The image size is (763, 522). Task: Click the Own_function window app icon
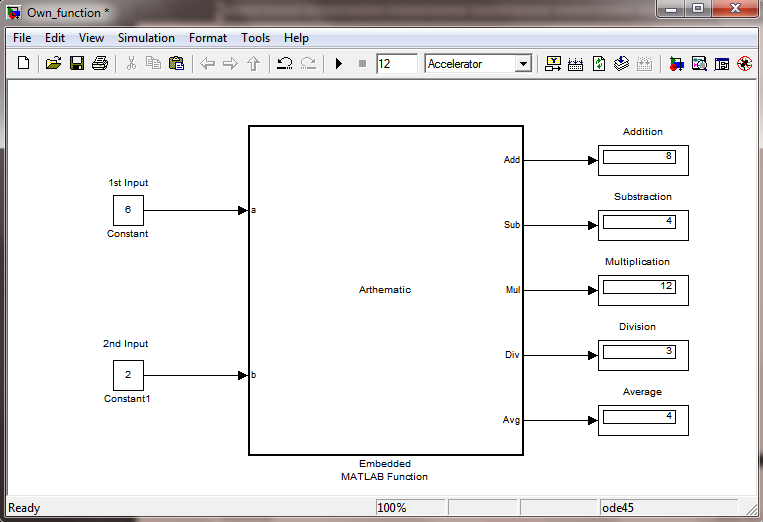[x=14, y=12]
